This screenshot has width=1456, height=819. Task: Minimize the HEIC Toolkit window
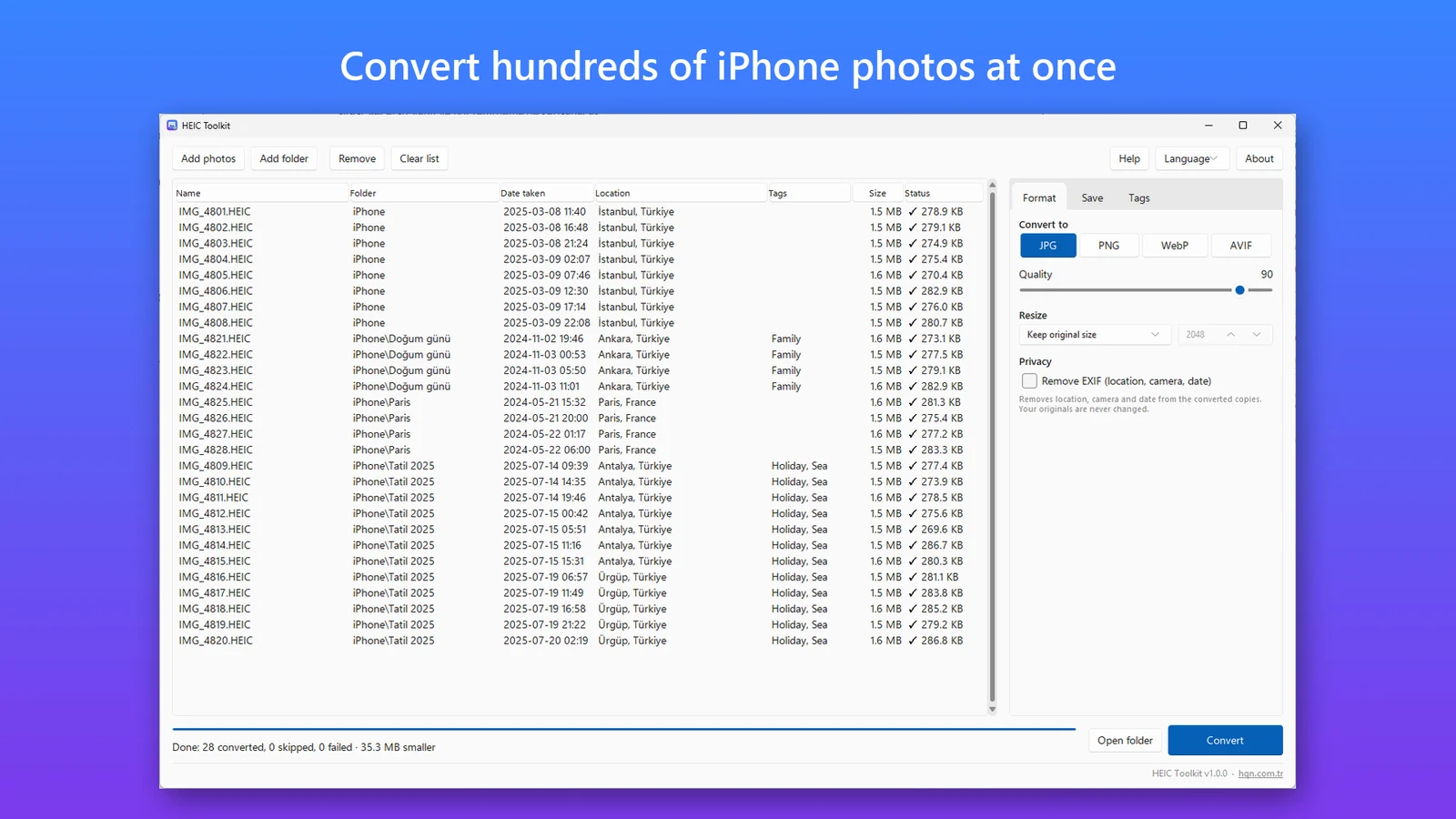click(x=1208, y=126)
